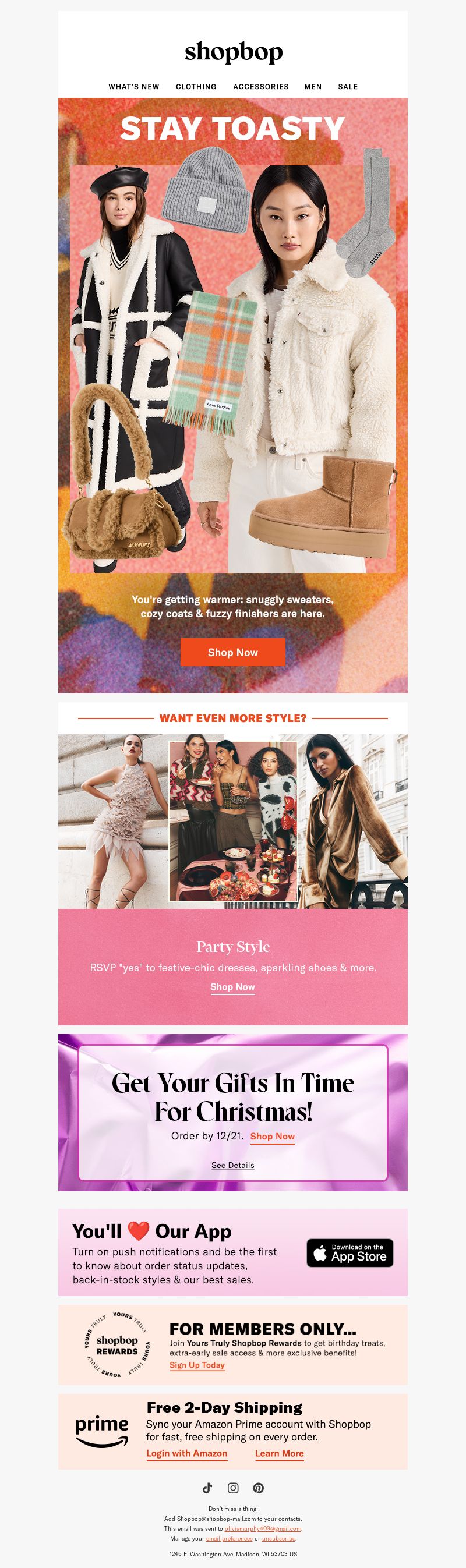Click Login with Amazon link
Viewport: 466px width, 1568px height.
(186, 1453)
